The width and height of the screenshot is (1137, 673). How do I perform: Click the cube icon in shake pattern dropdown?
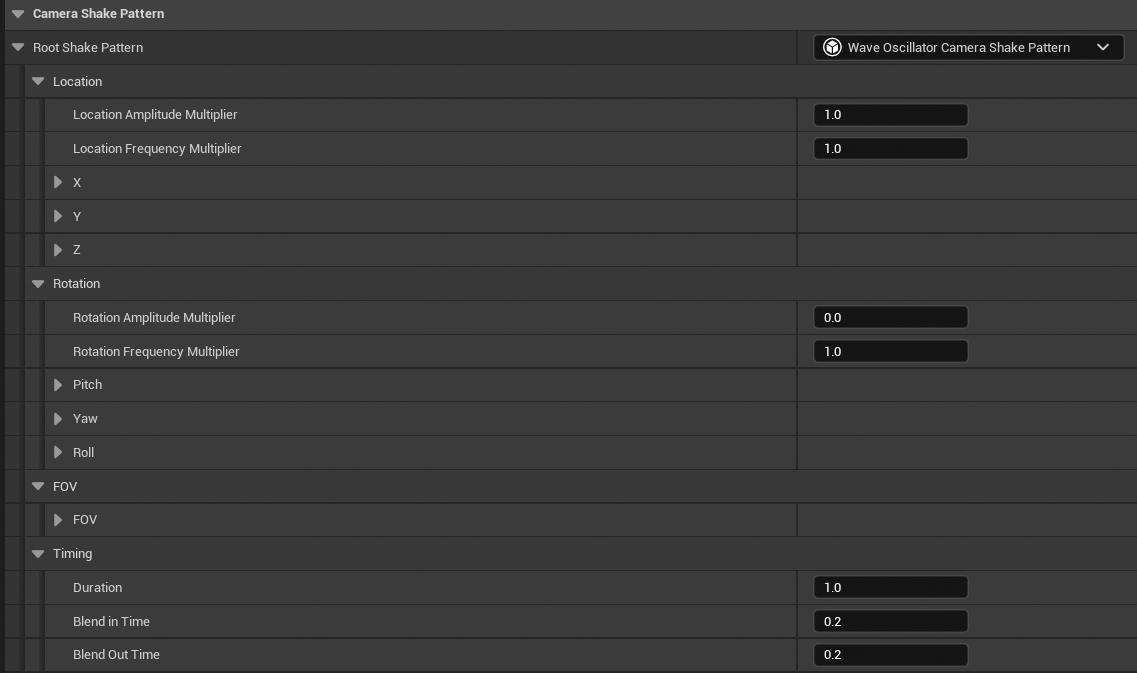[x=831, y=47]
